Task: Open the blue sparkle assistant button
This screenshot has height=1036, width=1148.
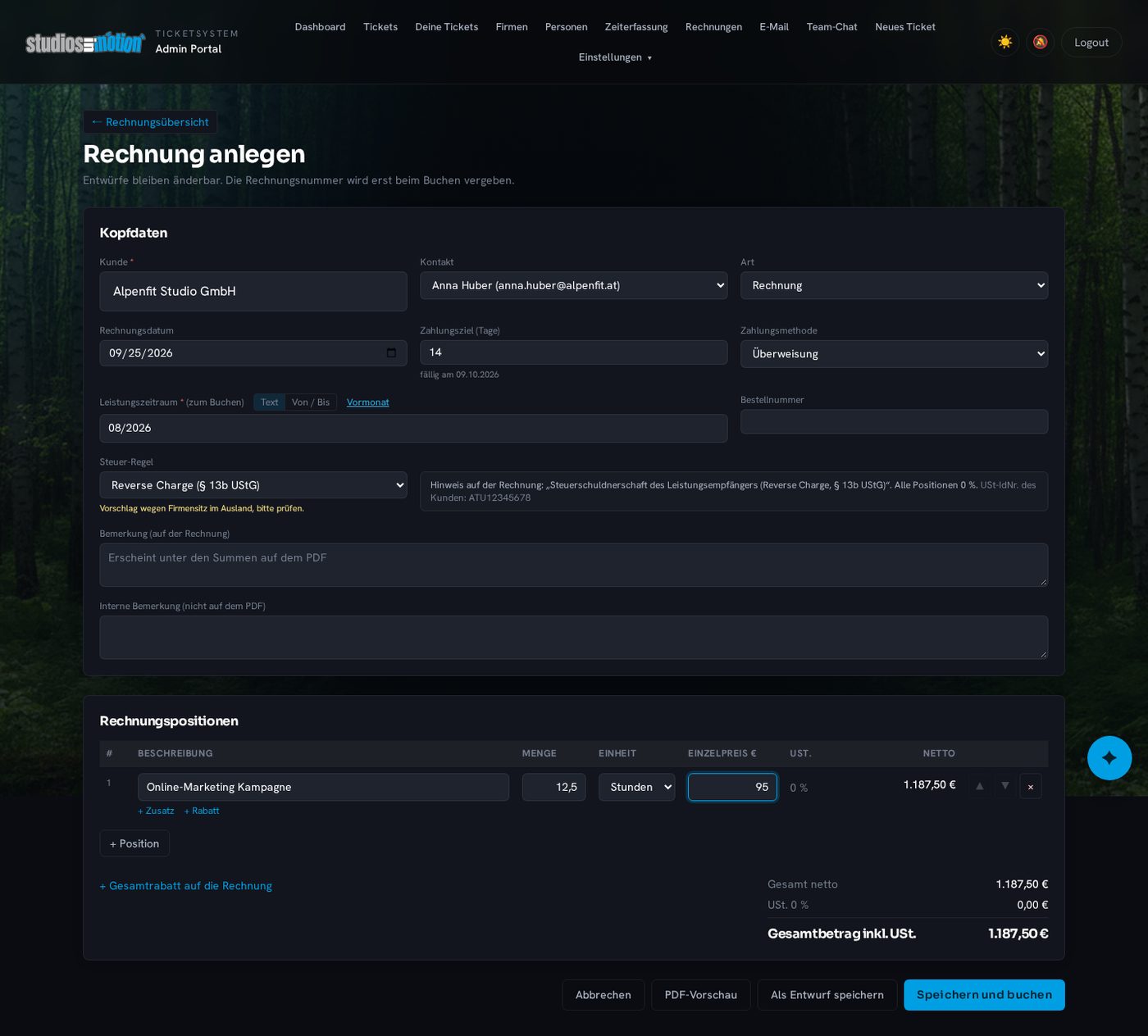Action: point(1109,758)
